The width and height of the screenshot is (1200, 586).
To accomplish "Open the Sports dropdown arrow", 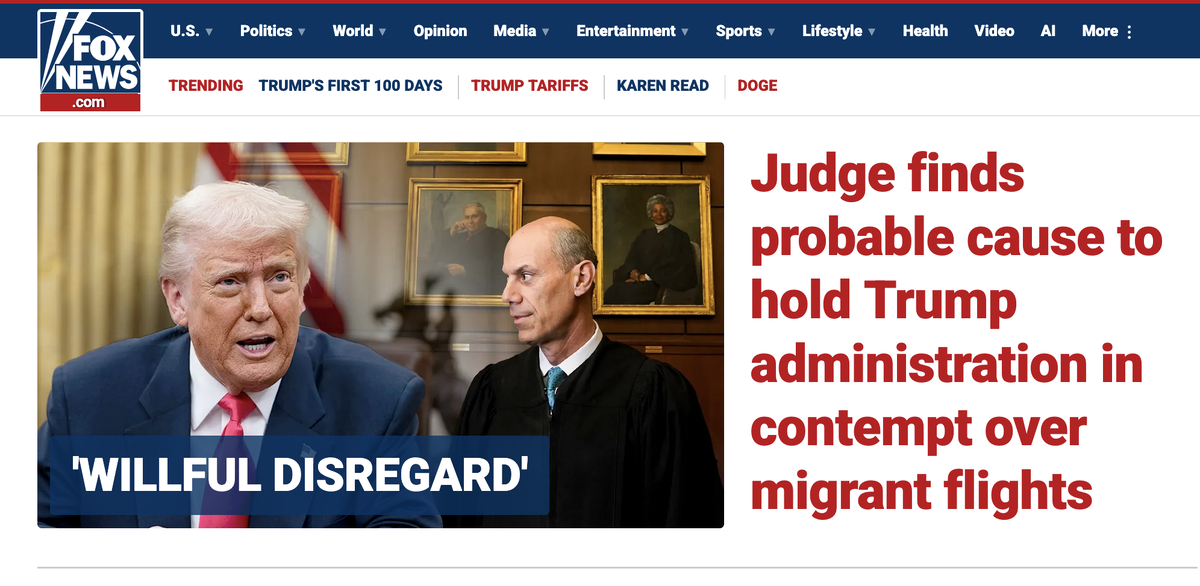I will pyautogui.click(x=771, y=32).
